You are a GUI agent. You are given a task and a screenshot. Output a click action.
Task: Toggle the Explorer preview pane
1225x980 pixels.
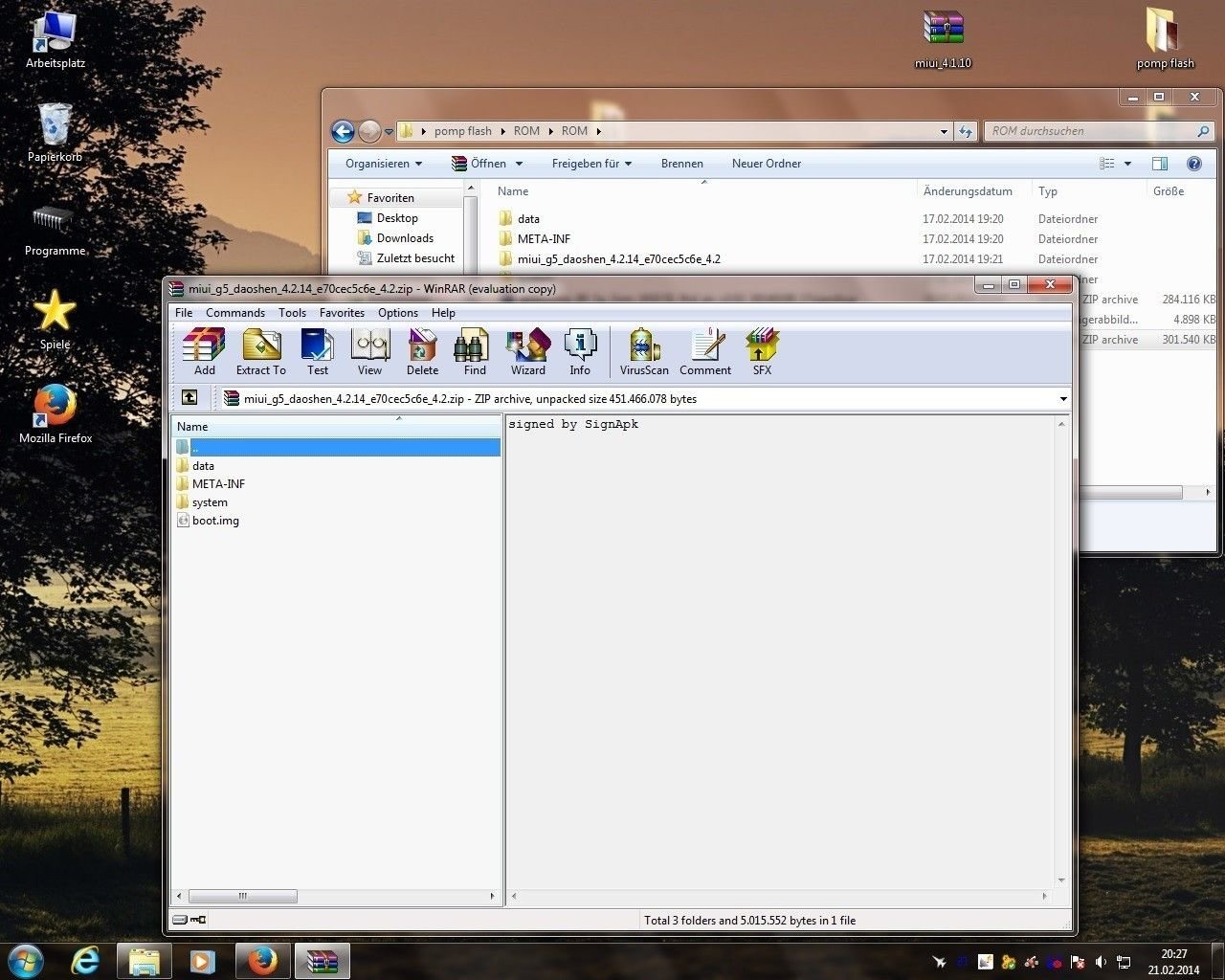pyautogui.click(x=1160, y=164)
